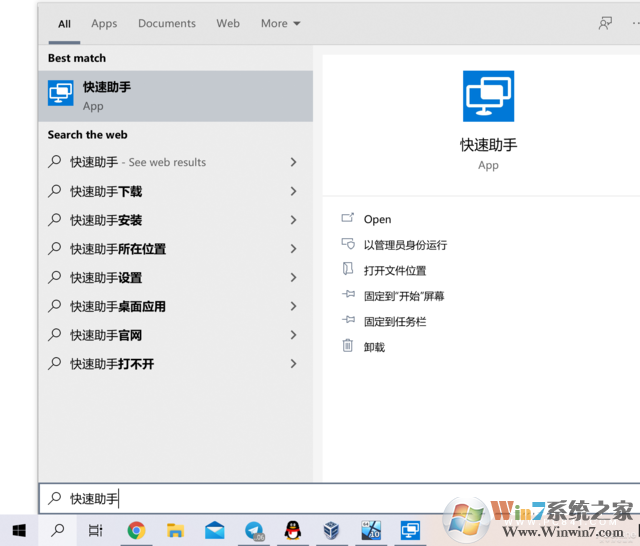Click the feedback icon in search header

pyautogui.click(x=605, y=23)
